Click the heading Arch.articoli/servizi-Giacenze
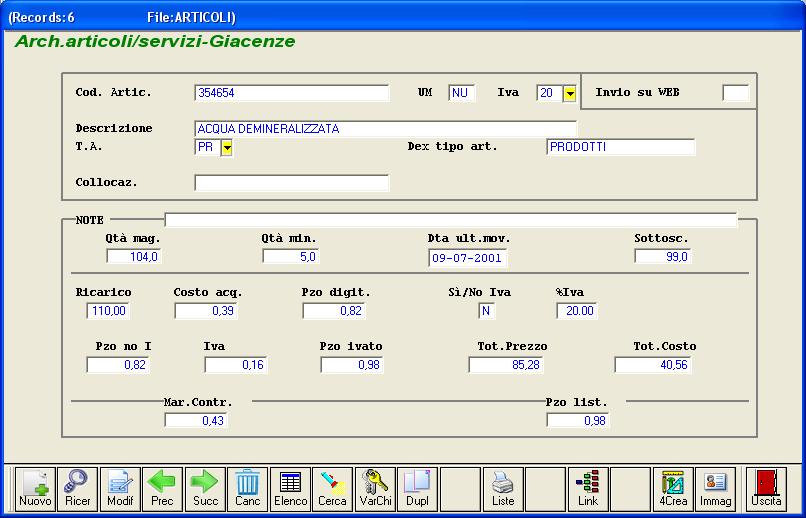The height and width of the screenshot is (518, 806). [x=155, y=41]
